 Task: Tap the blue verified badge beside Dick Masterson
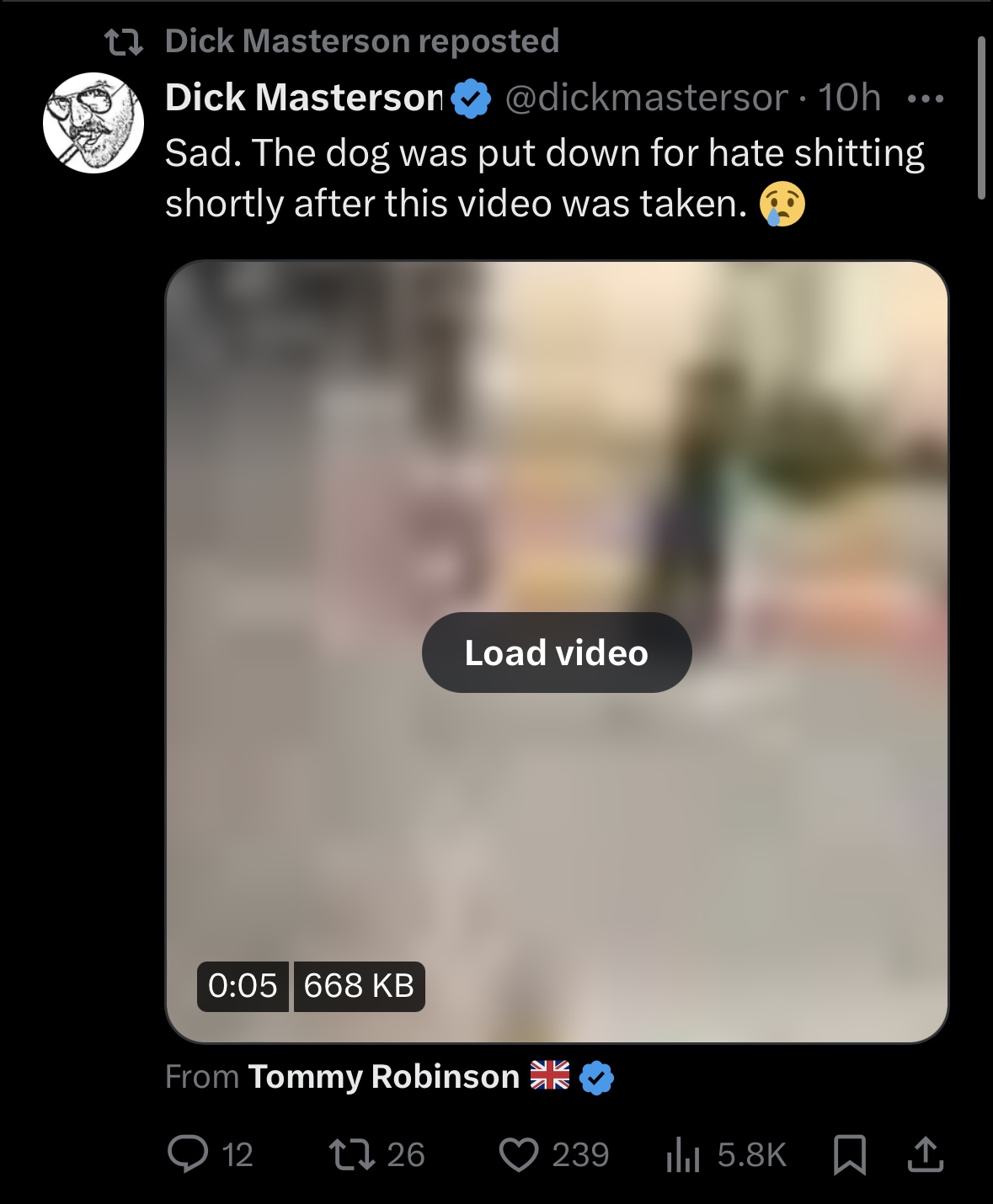(x=471, y=99)
